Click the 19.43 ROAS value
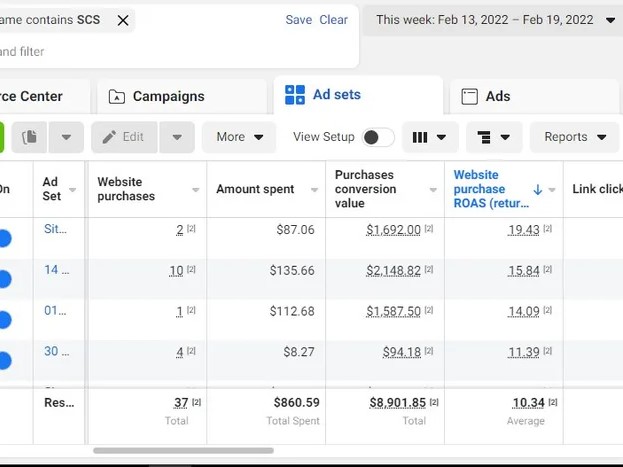The image size is (623, 467). tap(524, 230)
